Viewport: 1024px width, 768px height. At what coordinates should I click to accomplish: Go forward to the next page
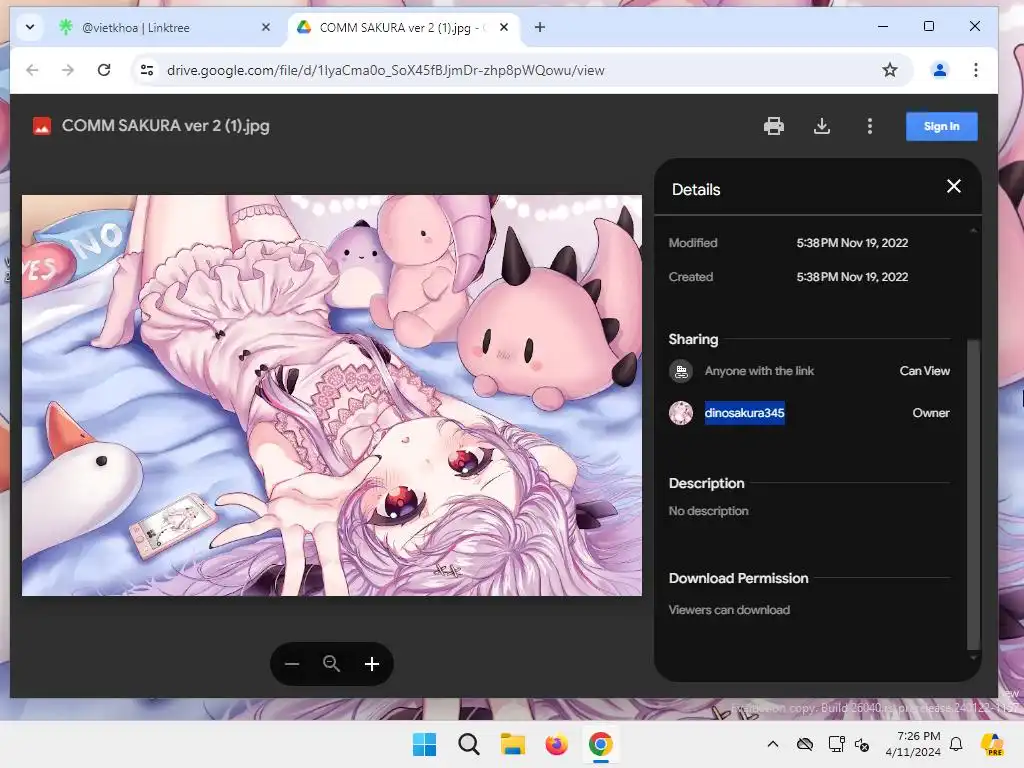click(68, 70)
